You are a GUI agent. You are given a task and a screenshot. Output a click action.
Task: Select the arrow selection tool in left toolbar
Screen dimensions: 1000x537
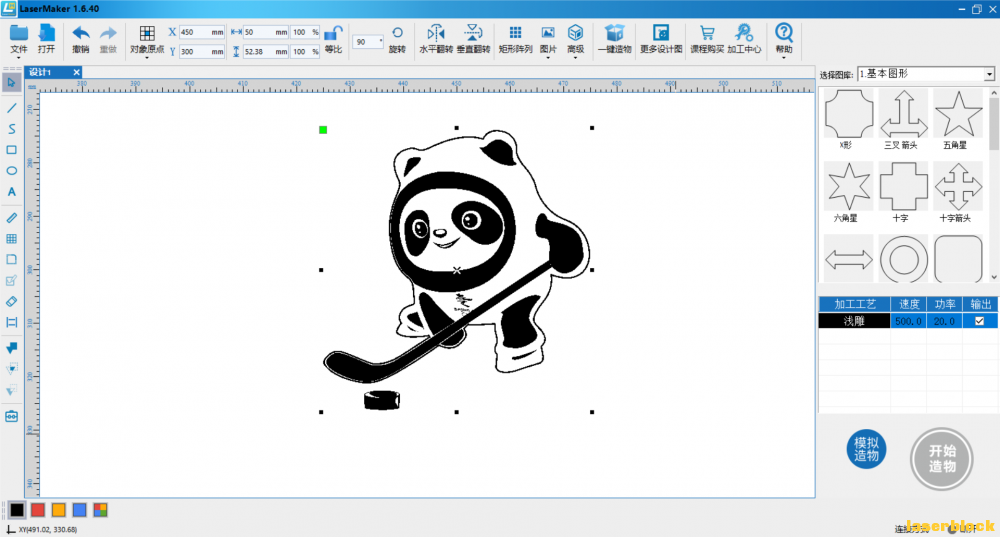coord(11,82)
